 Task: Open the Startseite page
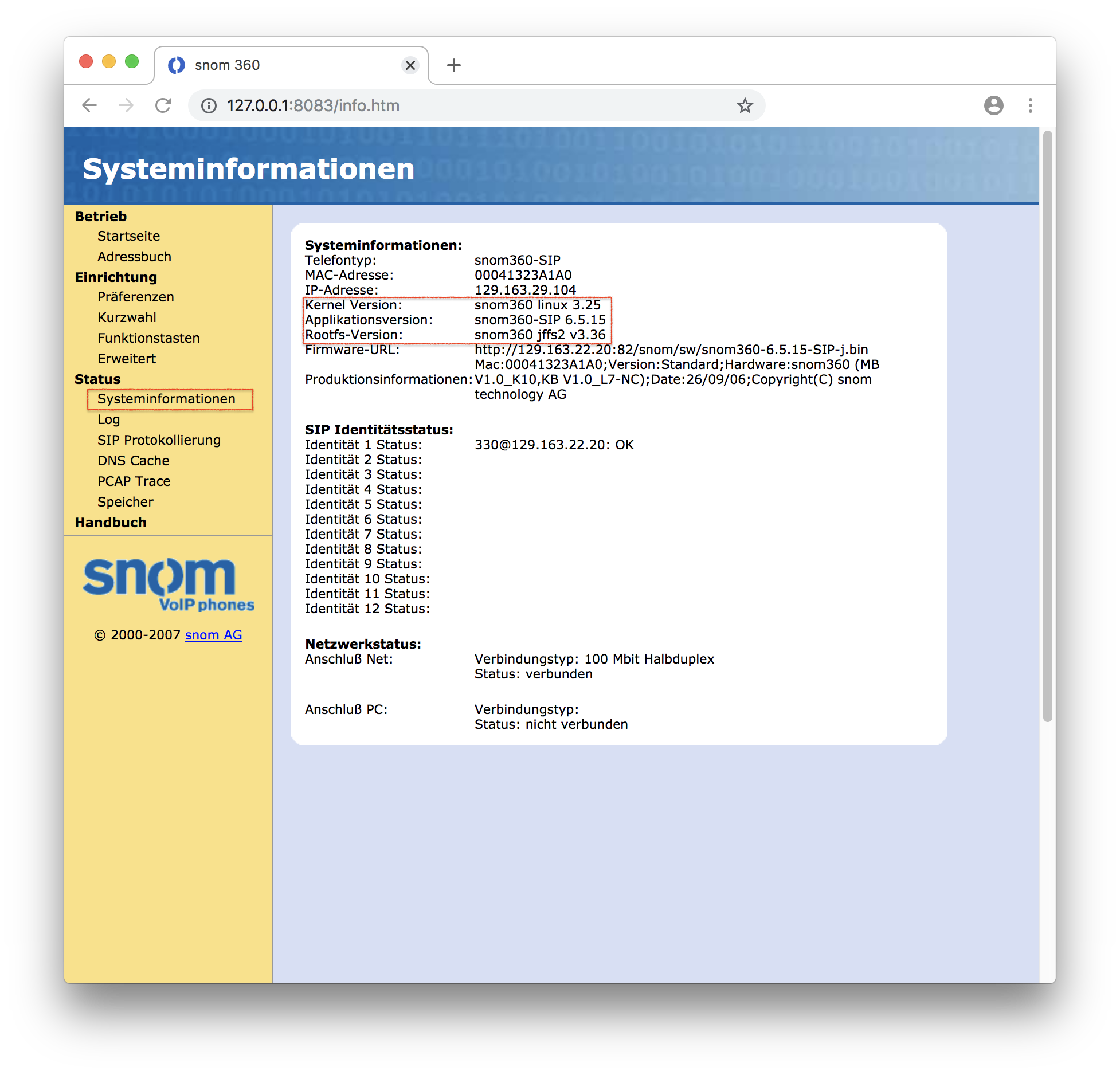coord(128,236)
